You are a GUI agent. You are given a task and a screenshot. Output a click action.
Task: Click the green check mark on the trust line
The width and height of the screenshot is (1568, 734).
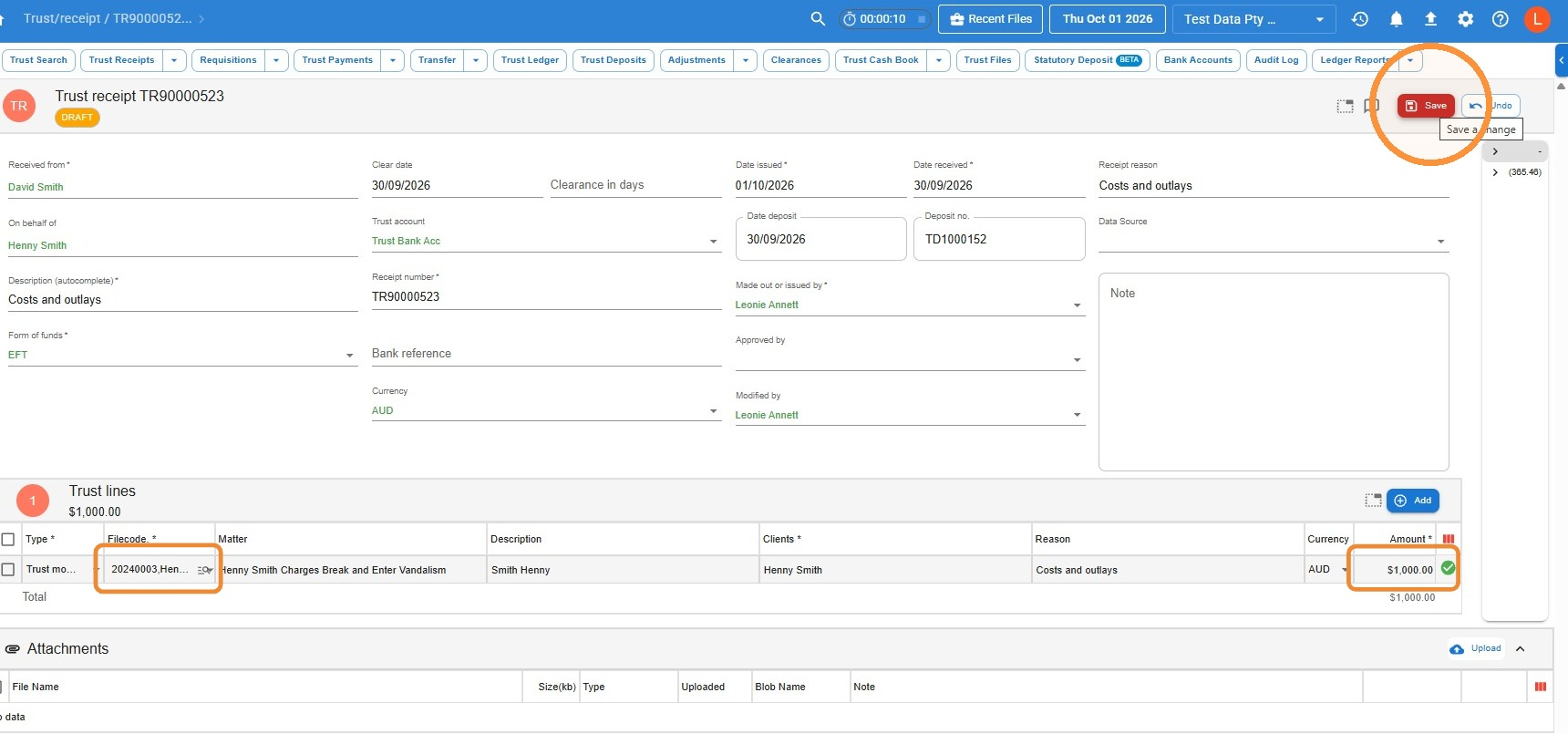coord(1448,568)
